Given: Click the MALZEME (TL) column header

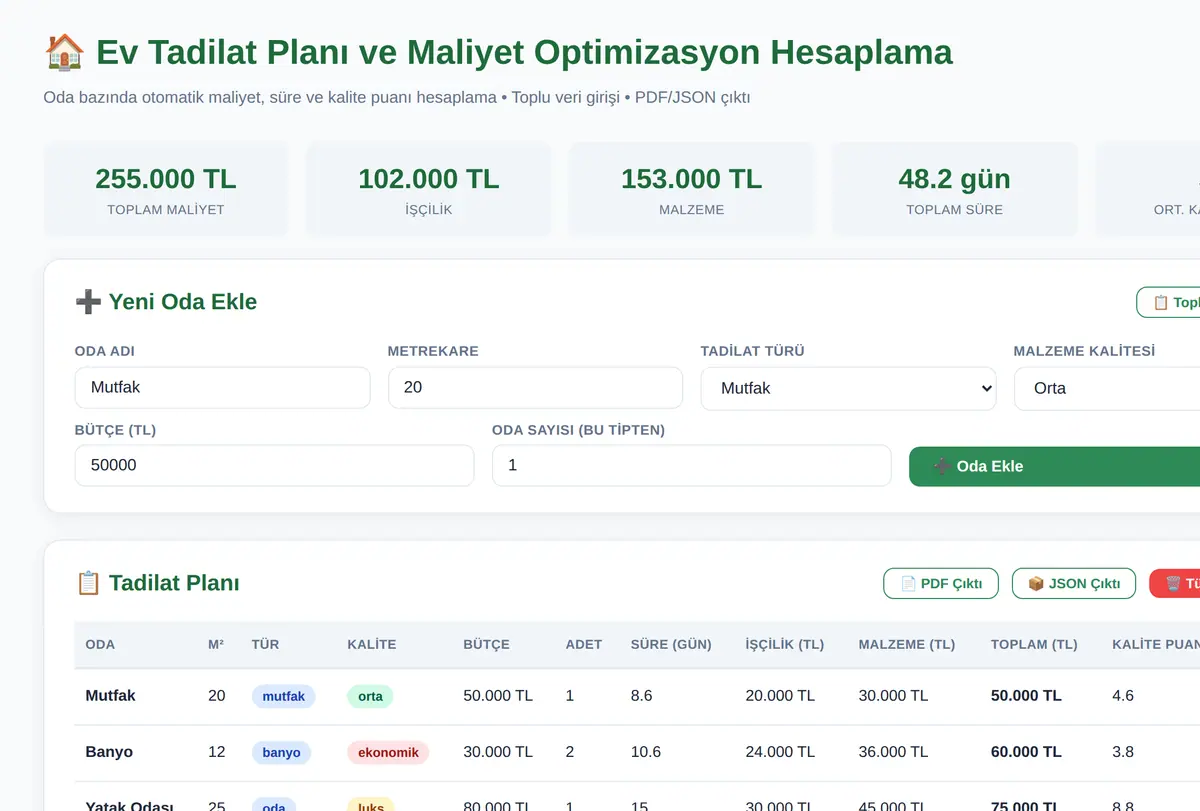Looking at the screenshot, I should tap(907, 644).
